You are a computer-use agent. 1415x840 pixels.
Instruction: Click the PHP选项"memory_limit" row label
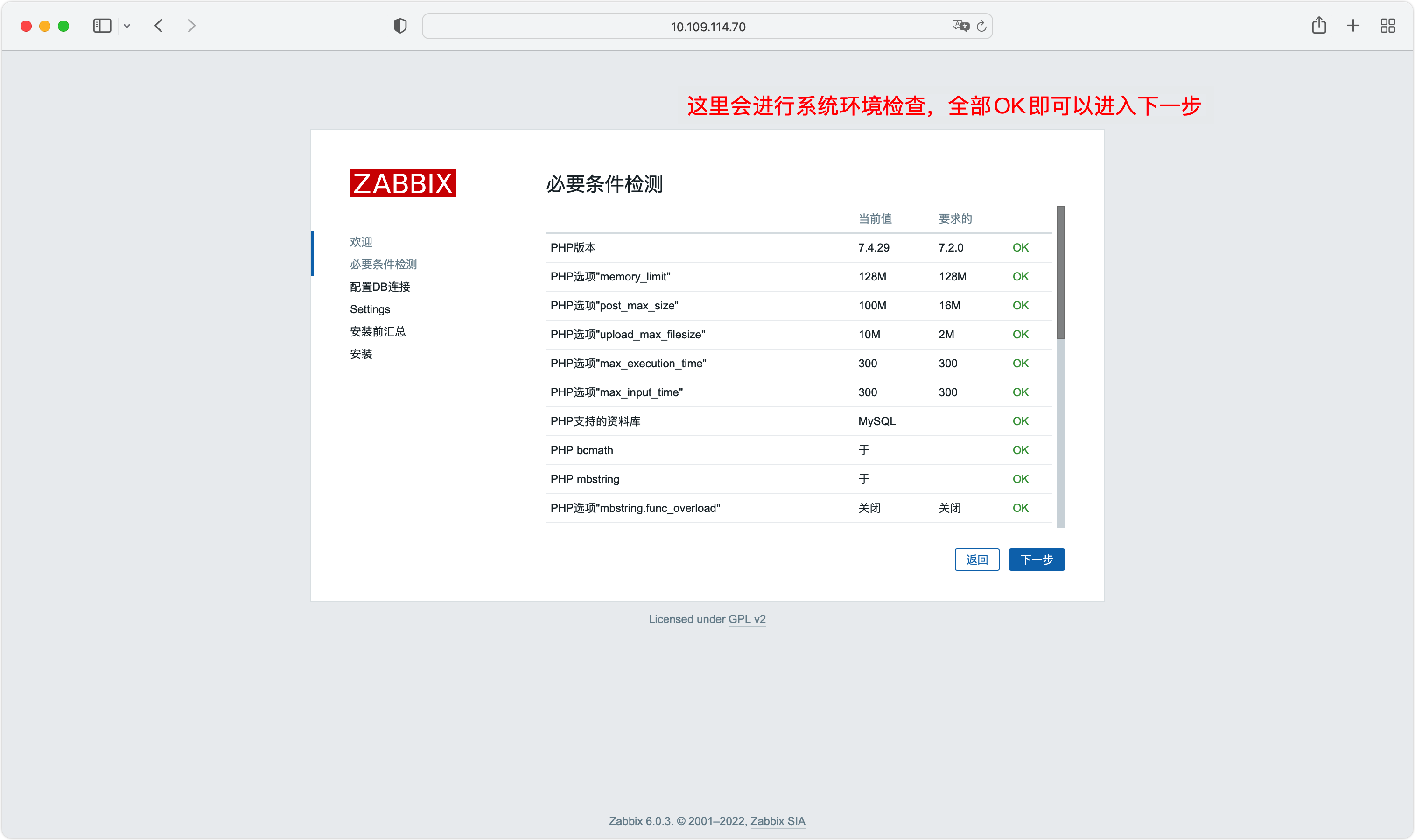click(x=610, y=276)
